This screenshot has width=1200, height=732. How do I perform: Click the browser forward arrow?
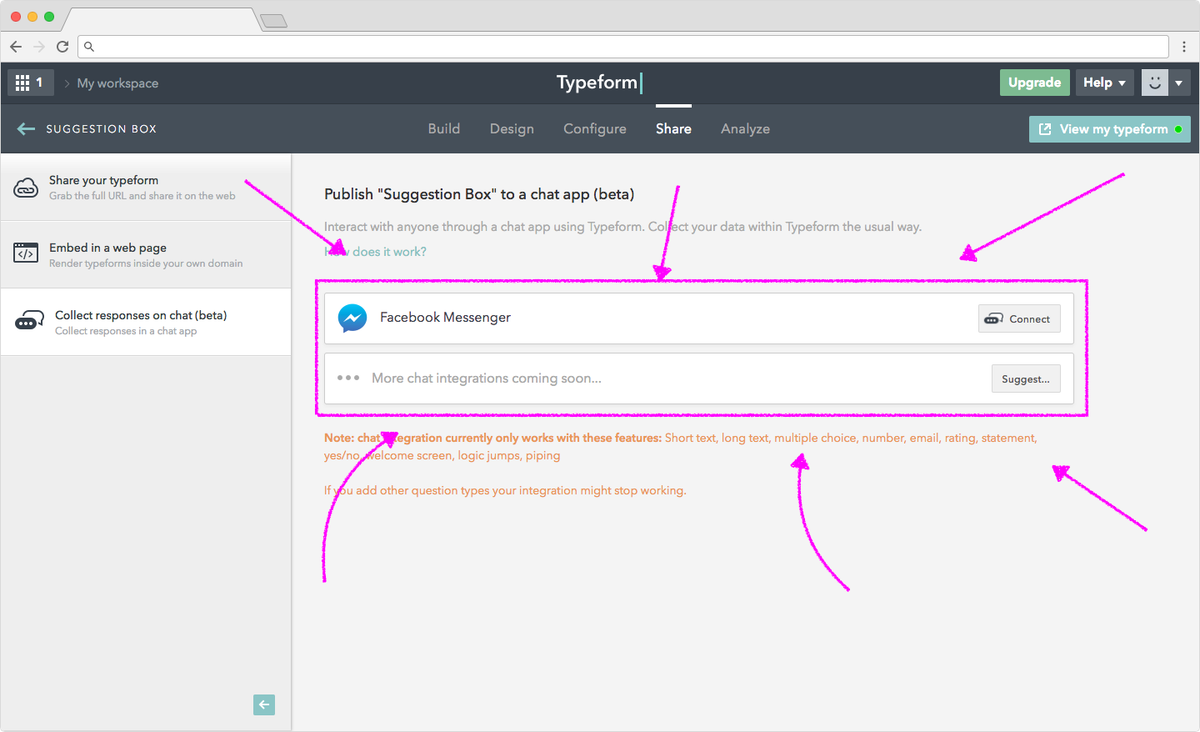(39, 46)
